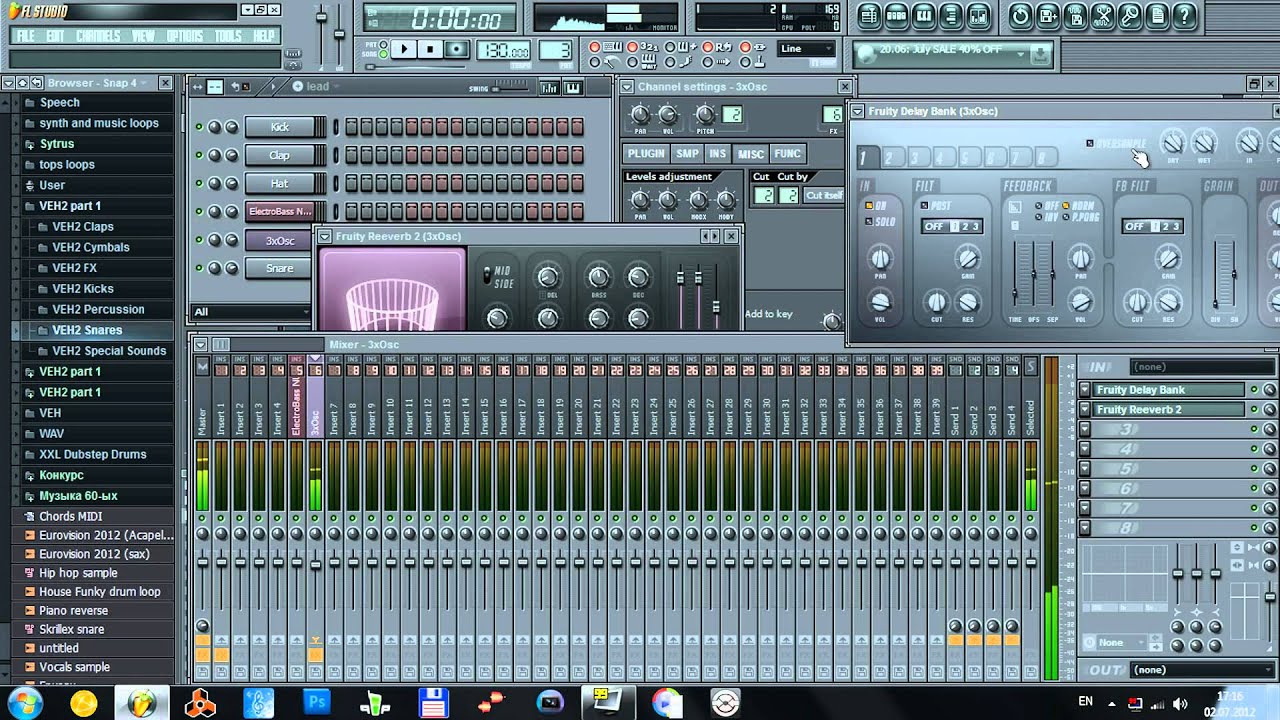Toggle the Browser view icon in toolbar
The width and height of the screenshot is (1280, 720).
tap(951, 15)
